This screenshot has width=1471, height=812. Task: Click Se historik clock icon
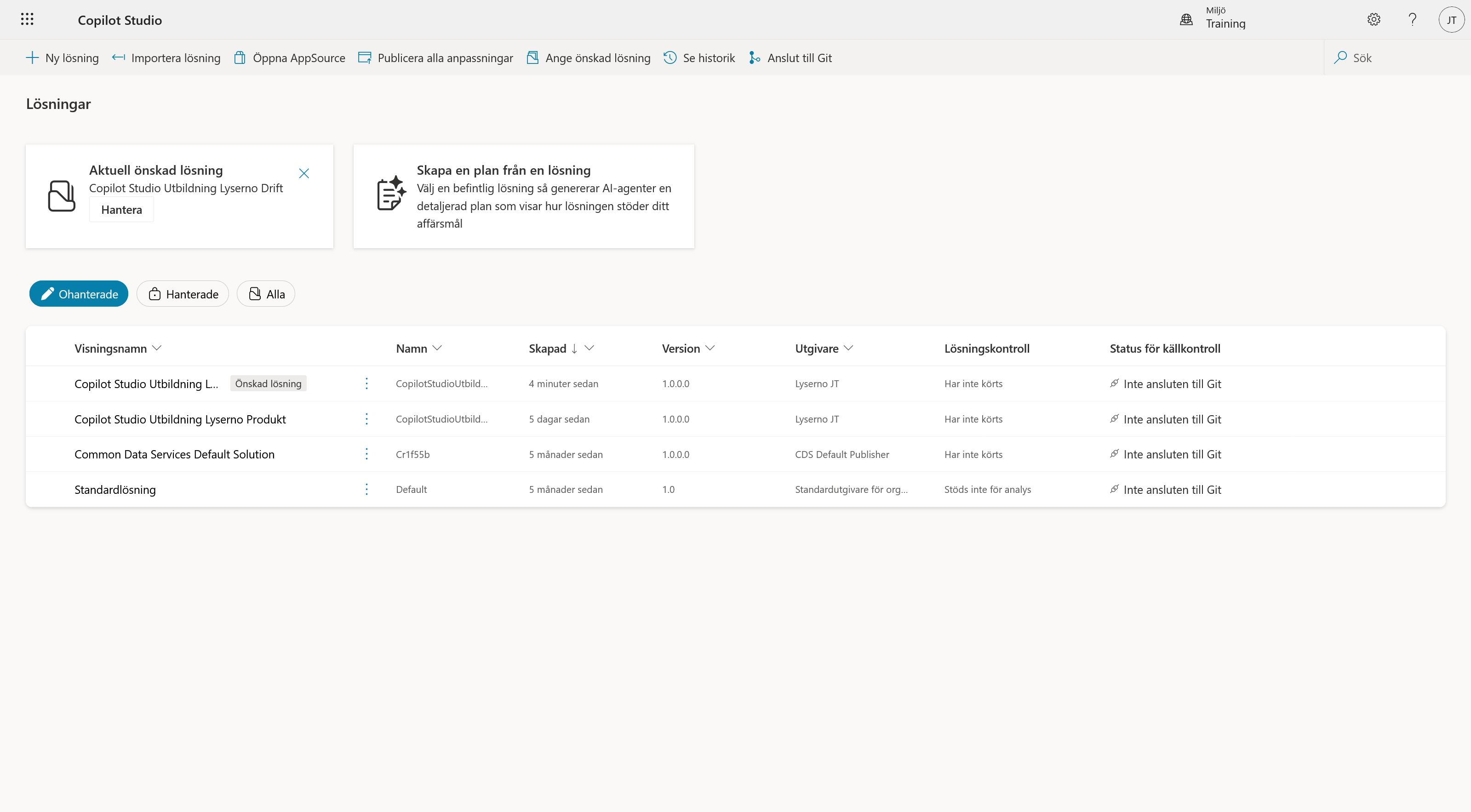670,57
